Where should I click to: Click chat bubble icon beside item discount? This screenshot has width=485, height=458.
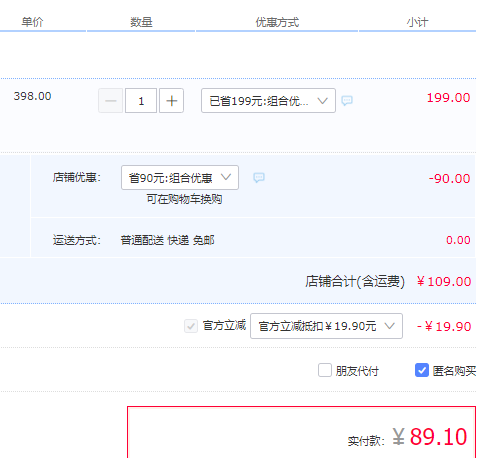tap(347, 100)
